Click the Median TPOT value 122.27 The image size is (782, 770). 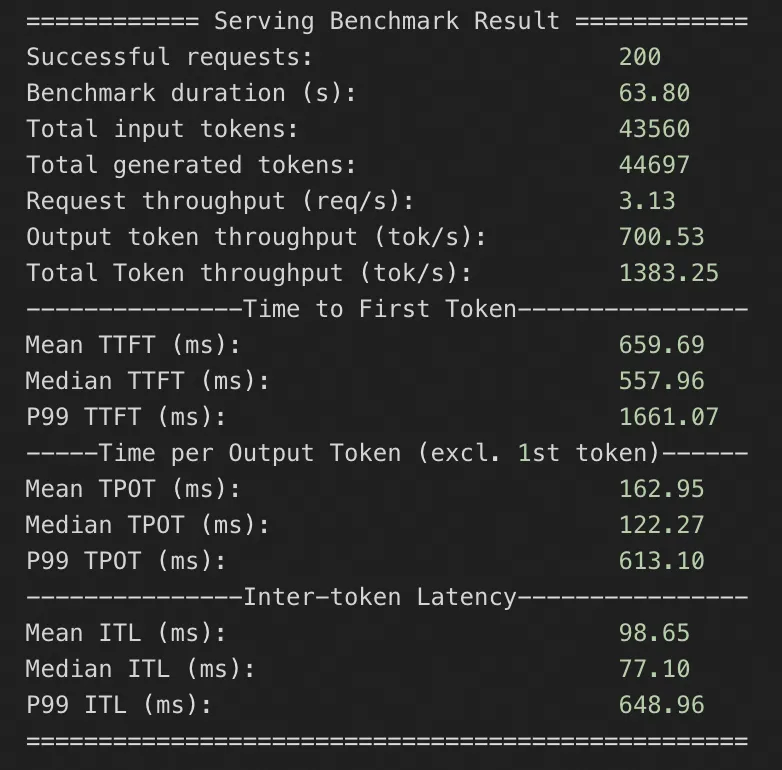(661, 525)
